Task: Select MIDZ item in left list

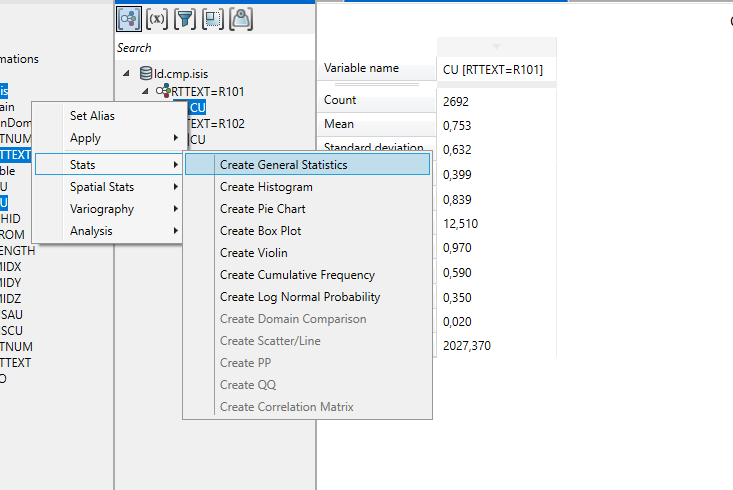Action: [10, 298]
